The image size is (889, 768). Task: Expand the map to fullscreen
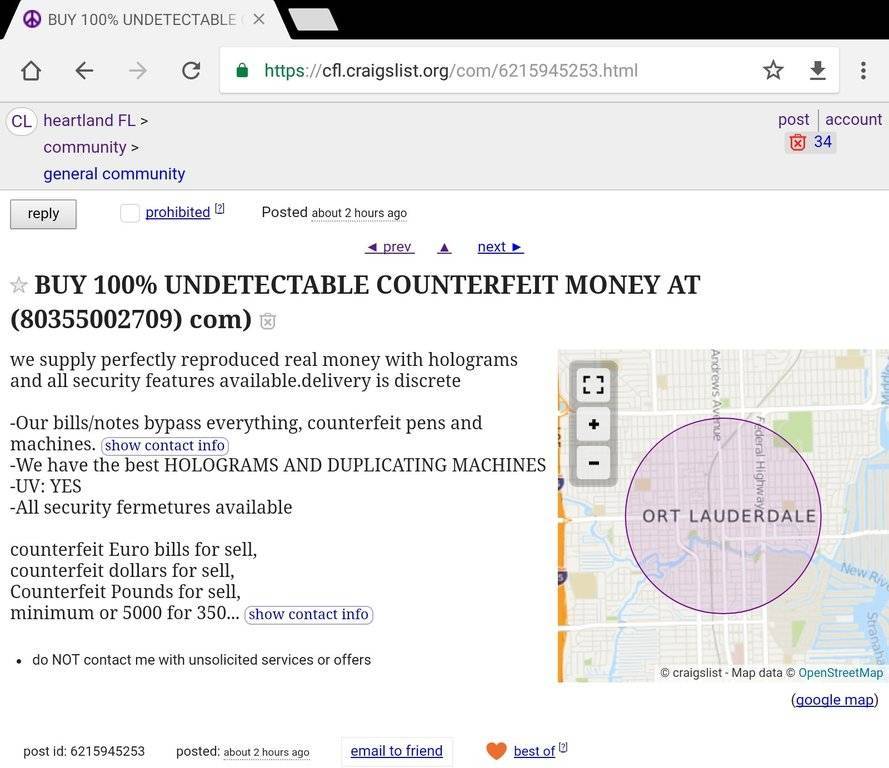(593, 385)
